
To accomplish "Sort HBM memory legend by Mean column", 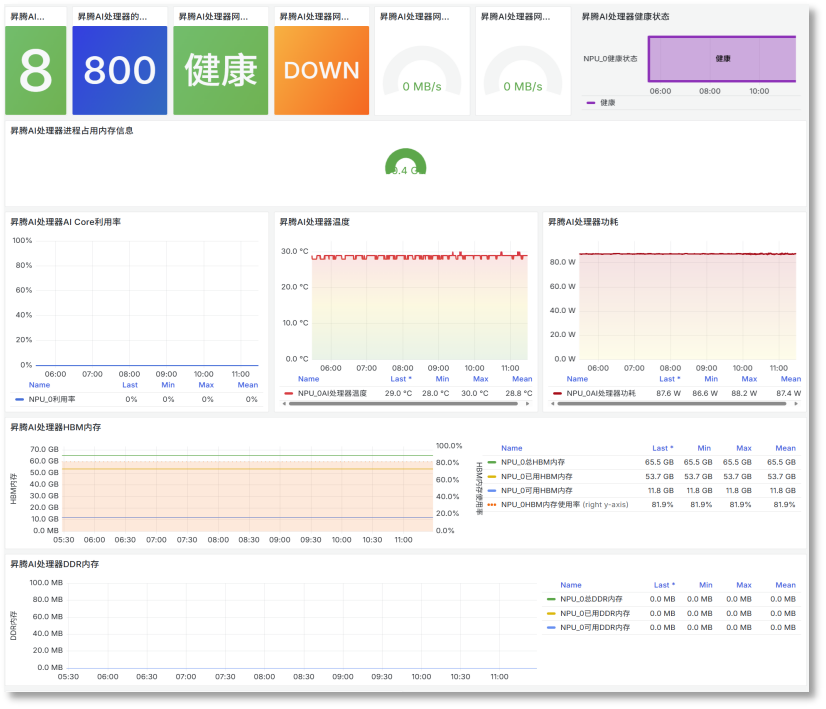I will pyautogui.click(x=785, y=448).
